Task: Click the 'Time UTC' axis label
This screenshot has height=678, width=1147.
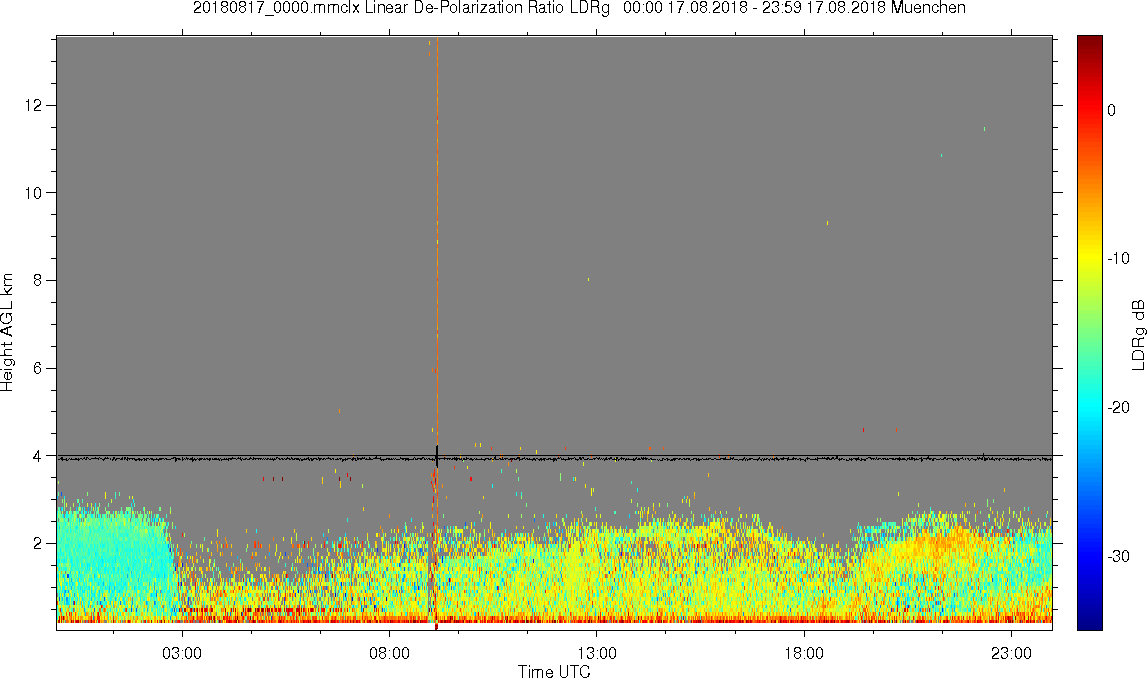Action: click(x=554, y=671)
